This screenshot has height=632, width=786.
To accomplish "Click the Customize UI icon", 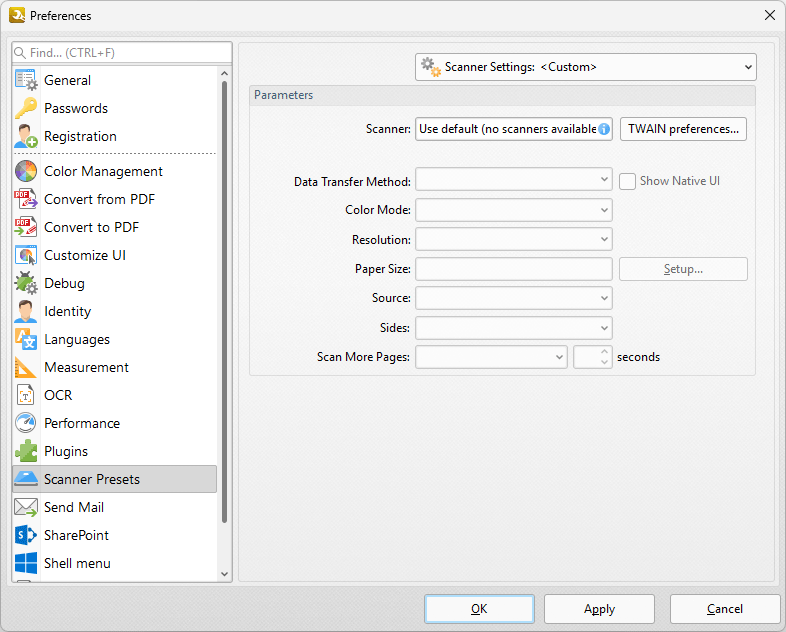I will (x=26, y=256).
